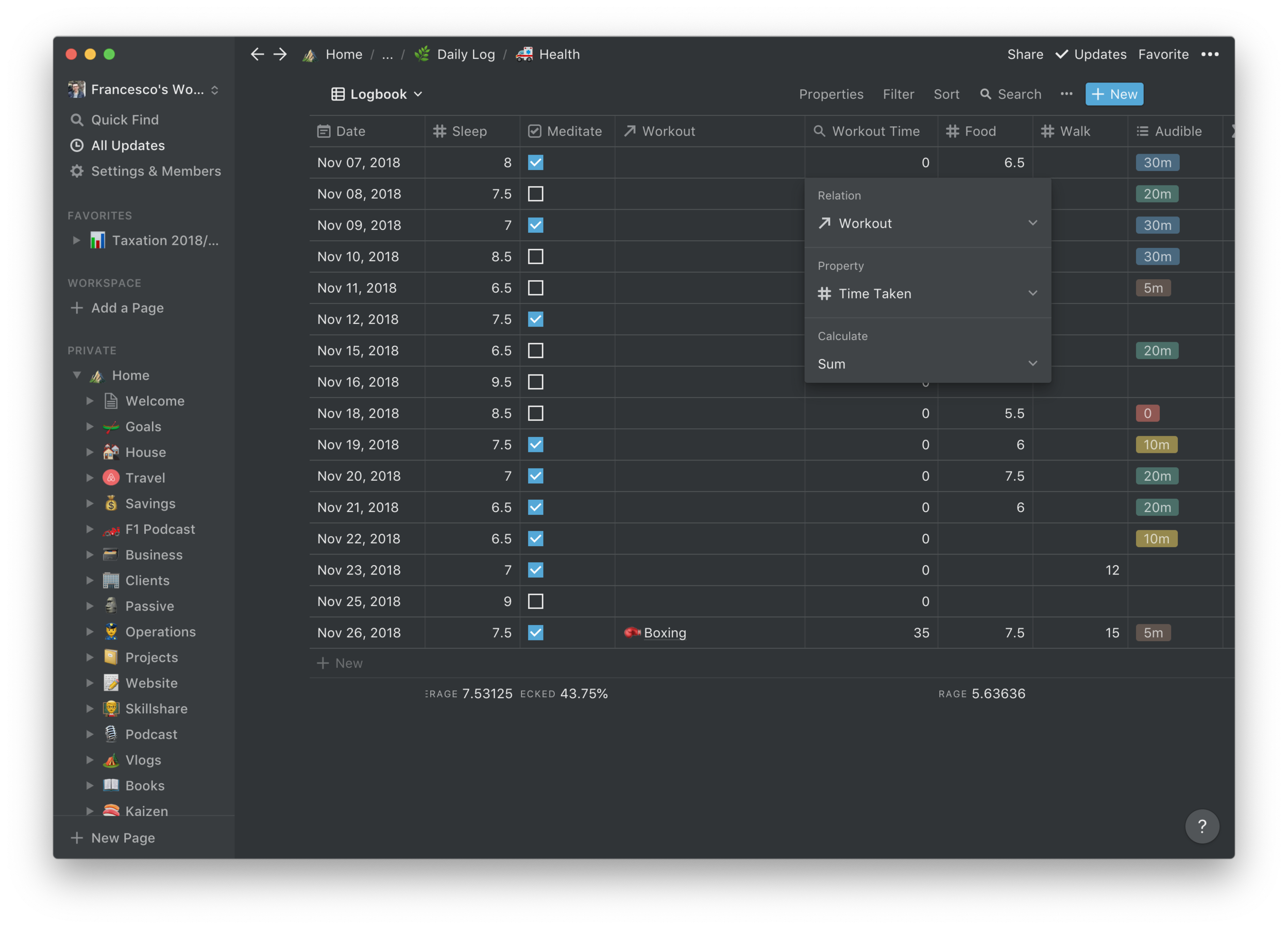Uncheck Meditate for Nov 12, 2018

click(535, 319)
